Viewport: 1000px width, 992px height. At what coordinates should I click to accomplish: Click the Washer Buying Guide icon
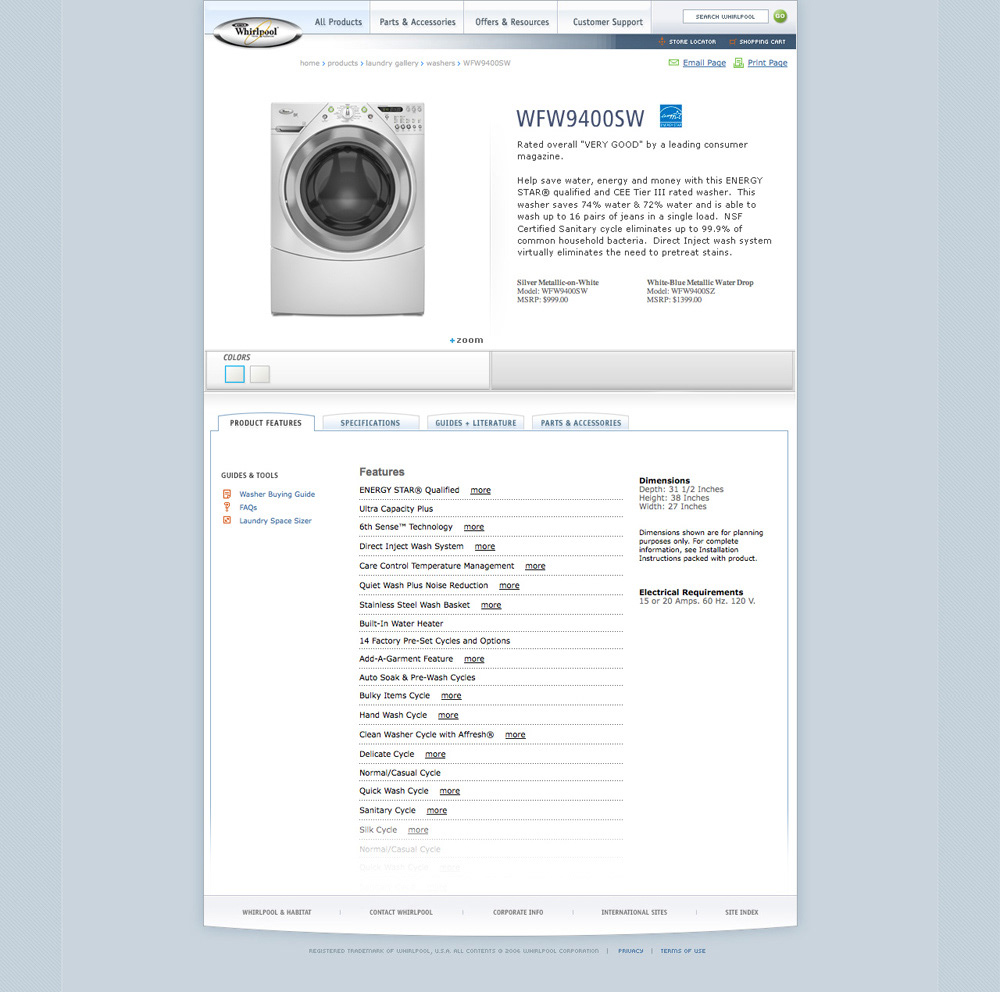point(226,494)
